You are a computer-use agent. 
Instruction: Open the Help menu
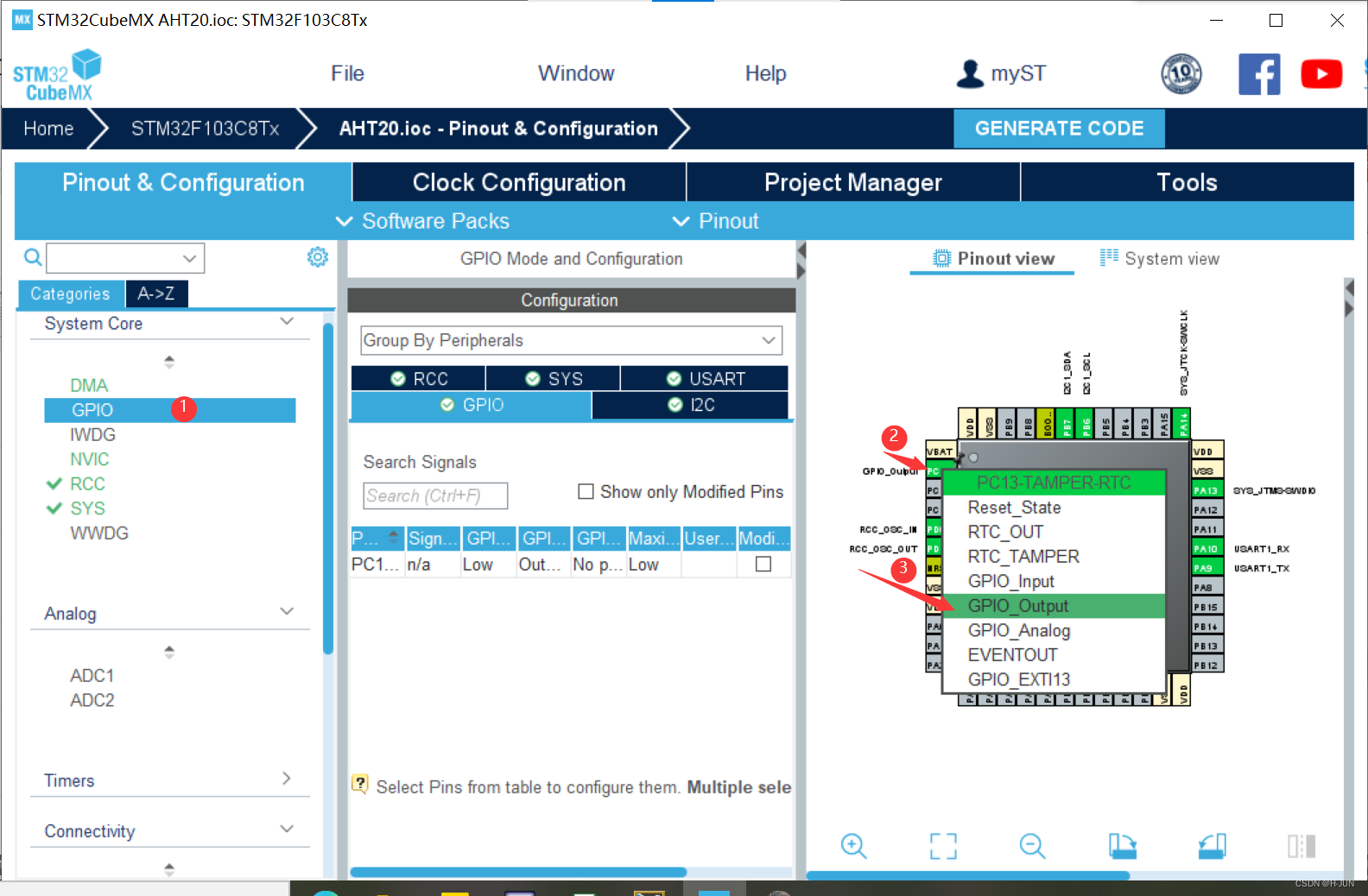765,73
